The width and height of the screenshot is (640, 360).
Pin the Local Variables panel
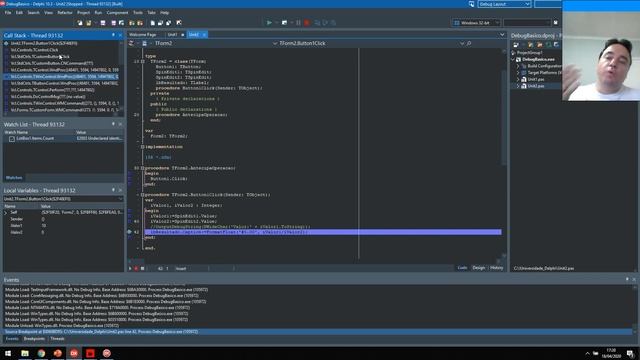click(113, 190)
